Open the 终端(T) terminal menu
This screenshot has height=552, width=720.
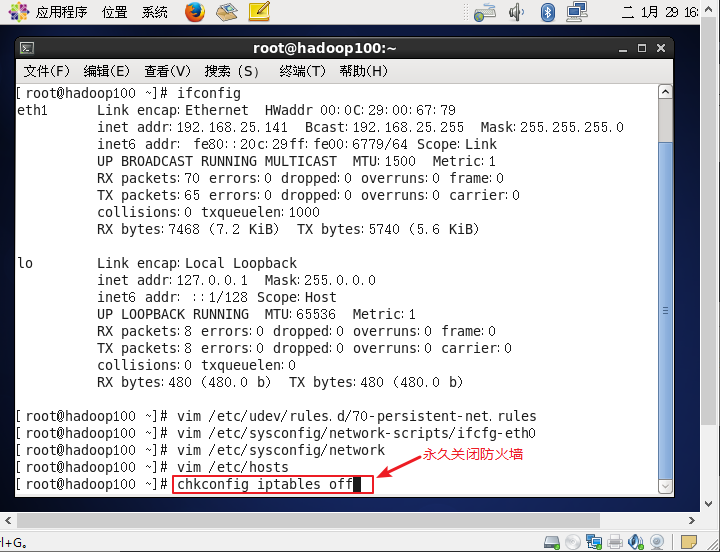[302, 71]
